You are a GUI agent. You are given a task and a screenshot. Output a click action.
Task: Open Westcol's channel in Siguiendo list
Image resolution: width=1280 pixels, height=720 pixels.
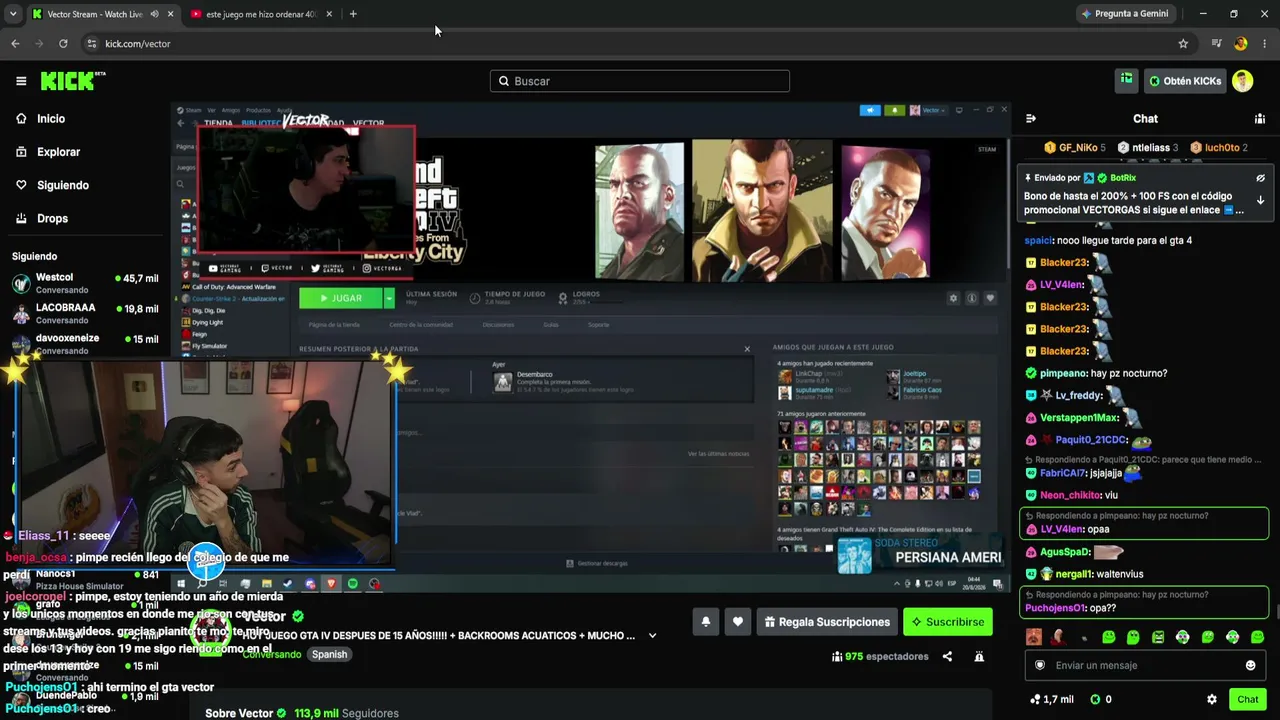click(85, 283)
